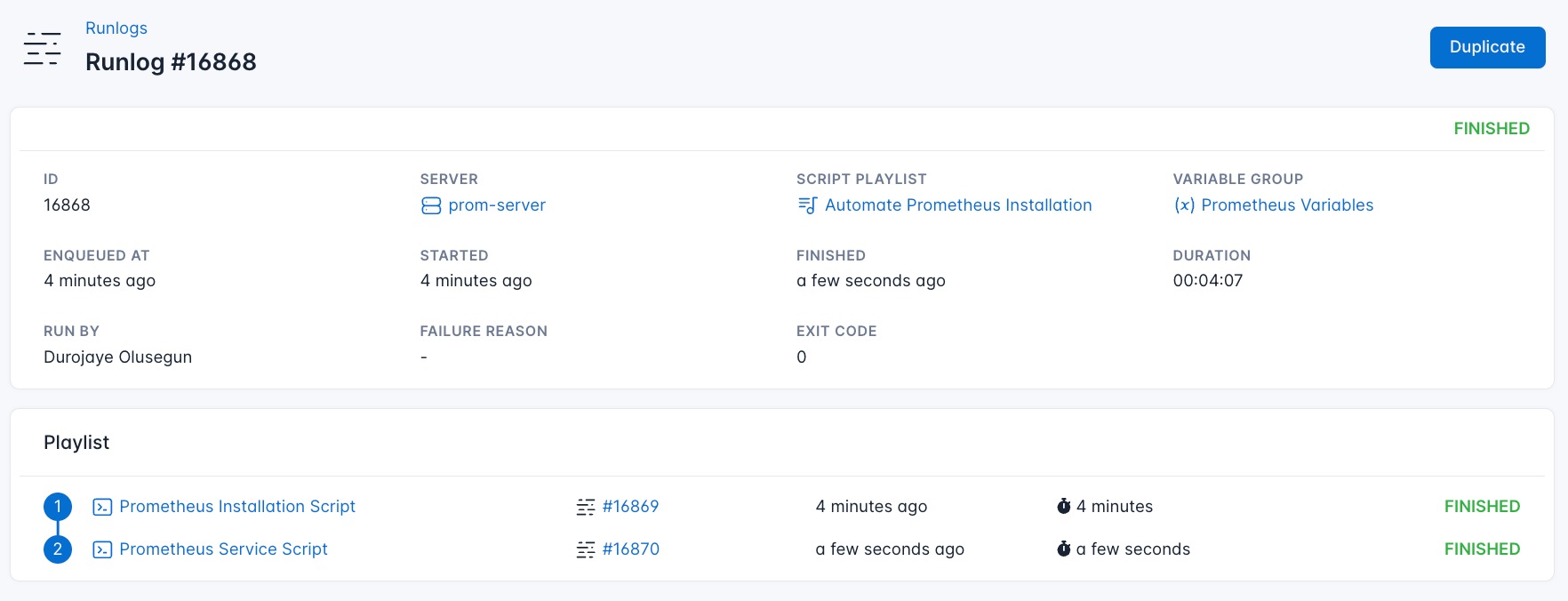Click the runlog icon beside the page title
This screenshot has width=1568, height=601.
pos(42,48)
